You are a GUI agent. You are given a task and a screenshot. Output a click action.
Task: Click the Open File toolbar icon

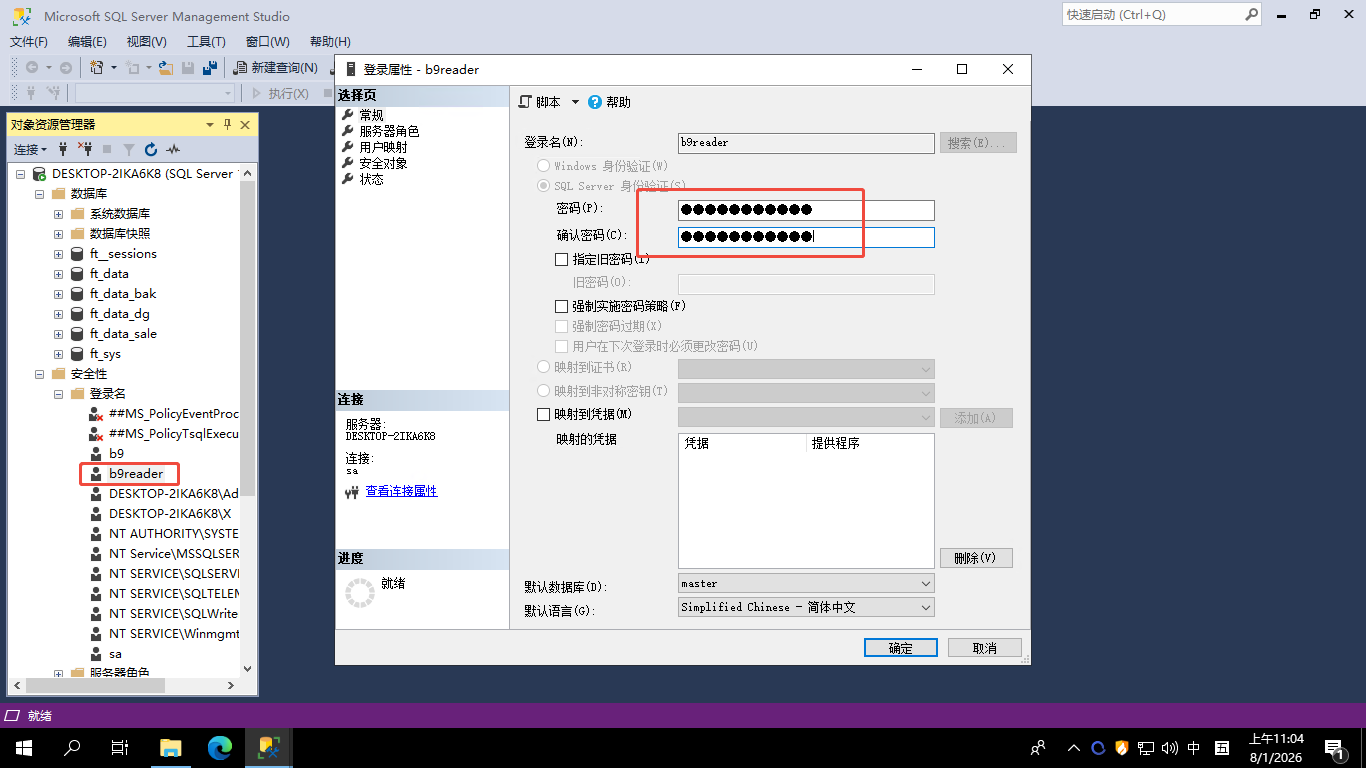click(x=164, y=68)
